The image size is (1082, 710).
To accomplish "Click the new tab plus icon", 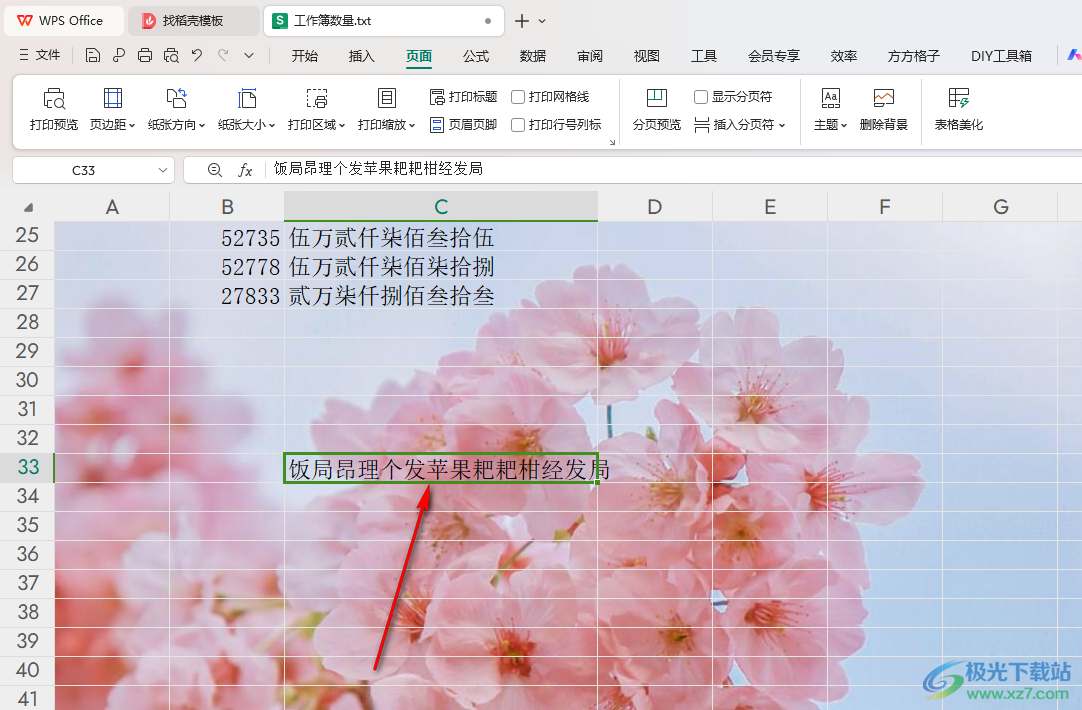I will (522, 21).
